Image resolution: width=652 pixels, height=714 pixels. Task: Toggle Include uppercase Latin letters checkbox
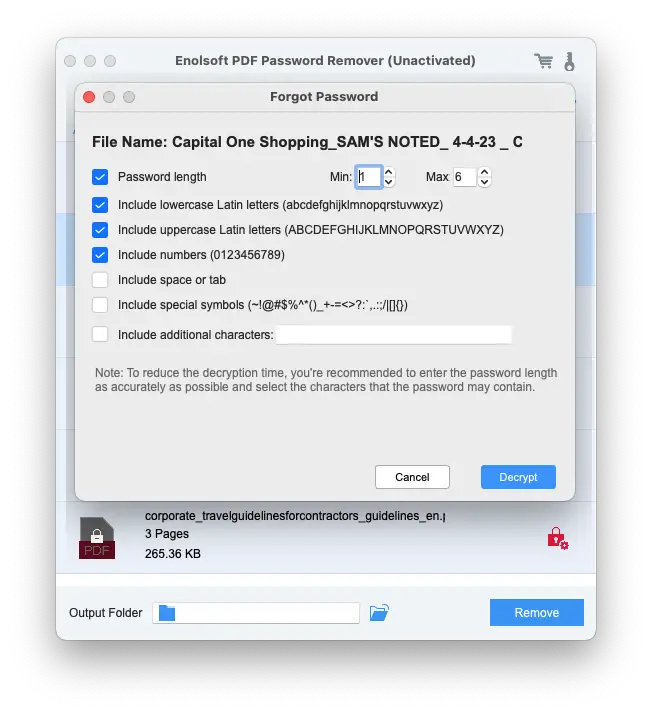[x=100, y=230]
